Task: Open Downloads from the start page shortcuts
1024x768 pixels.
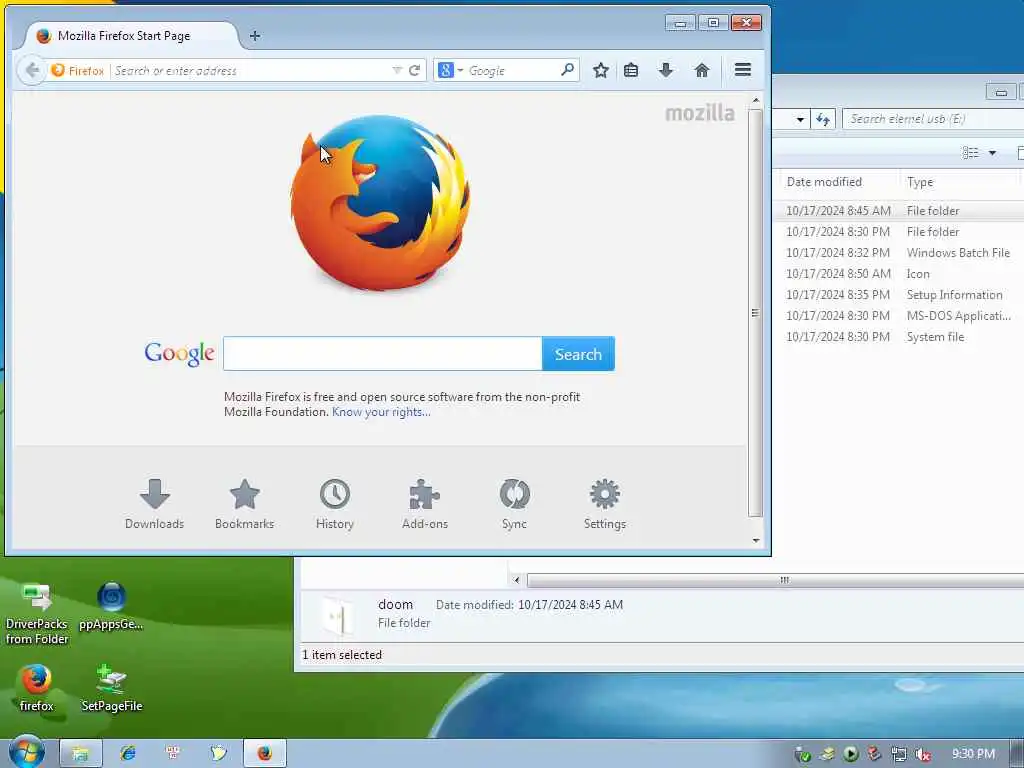Action: pyautogui.click(x=155, y=504)
